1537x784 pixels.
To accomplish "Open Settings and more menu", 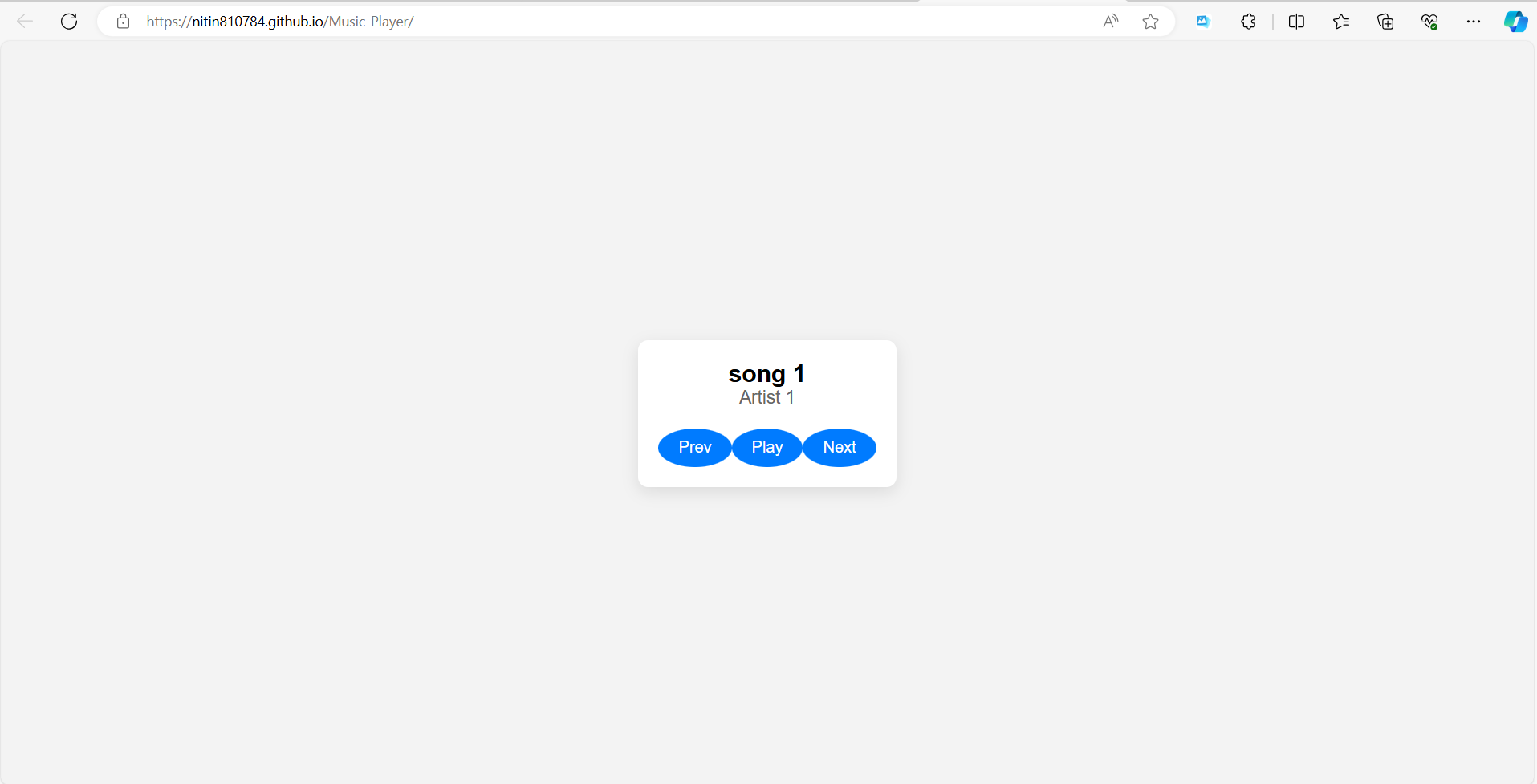I will [1474, 22].
